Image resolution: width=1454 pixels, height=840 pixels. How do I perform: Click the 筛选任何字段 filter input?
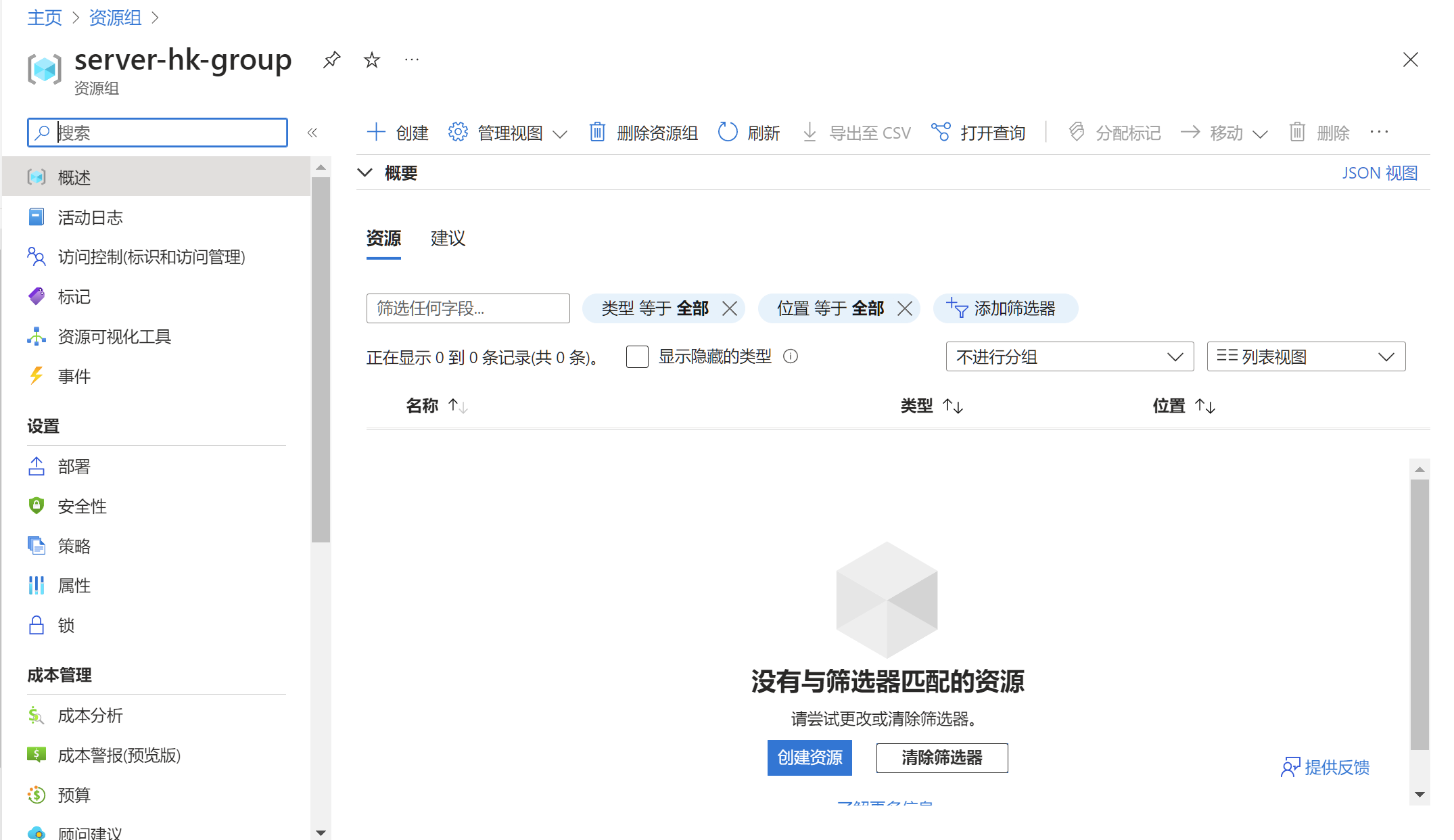coord(468,308)
